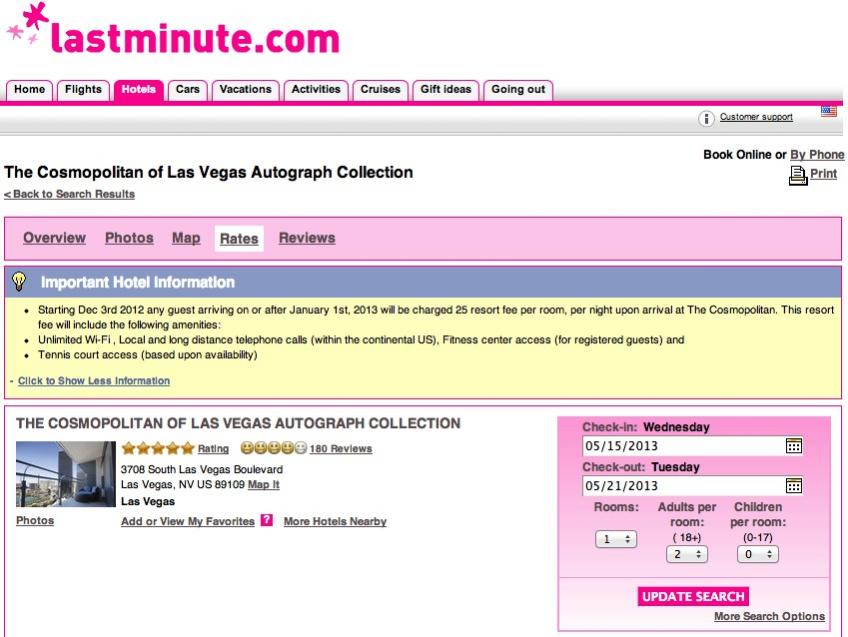Click the lightbulb hotel information icon
848x637 pixels.
point(19,282)
